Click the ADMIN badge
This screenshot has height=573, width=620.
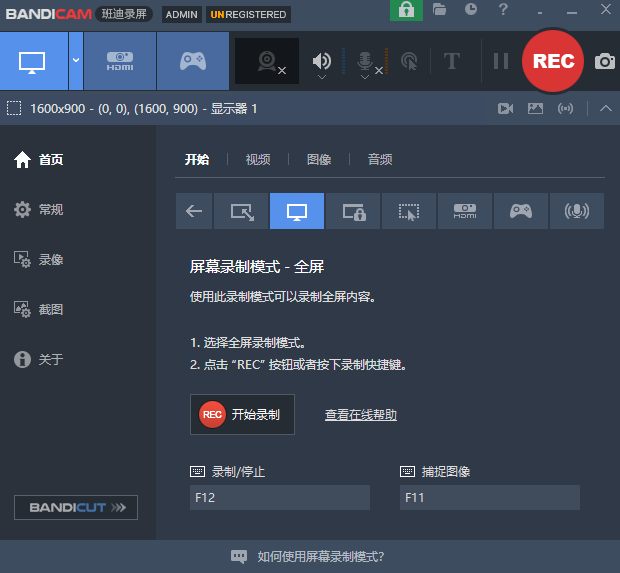(x=181, y=15)
